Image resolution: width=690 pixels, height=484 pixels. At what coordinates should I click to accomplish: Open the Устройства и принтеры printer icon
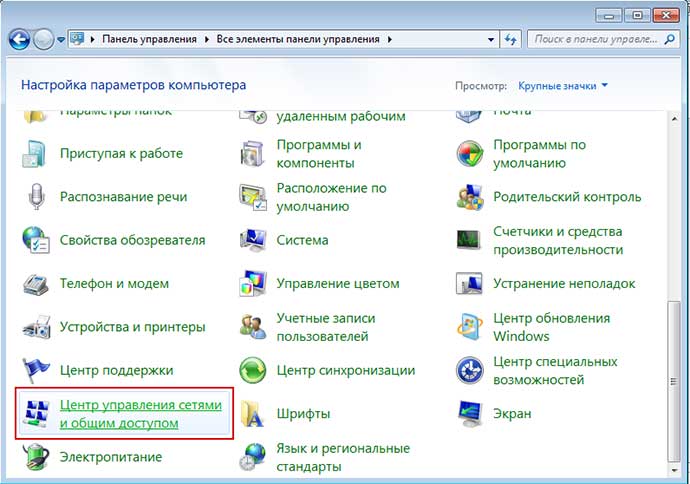pos(36,327)
